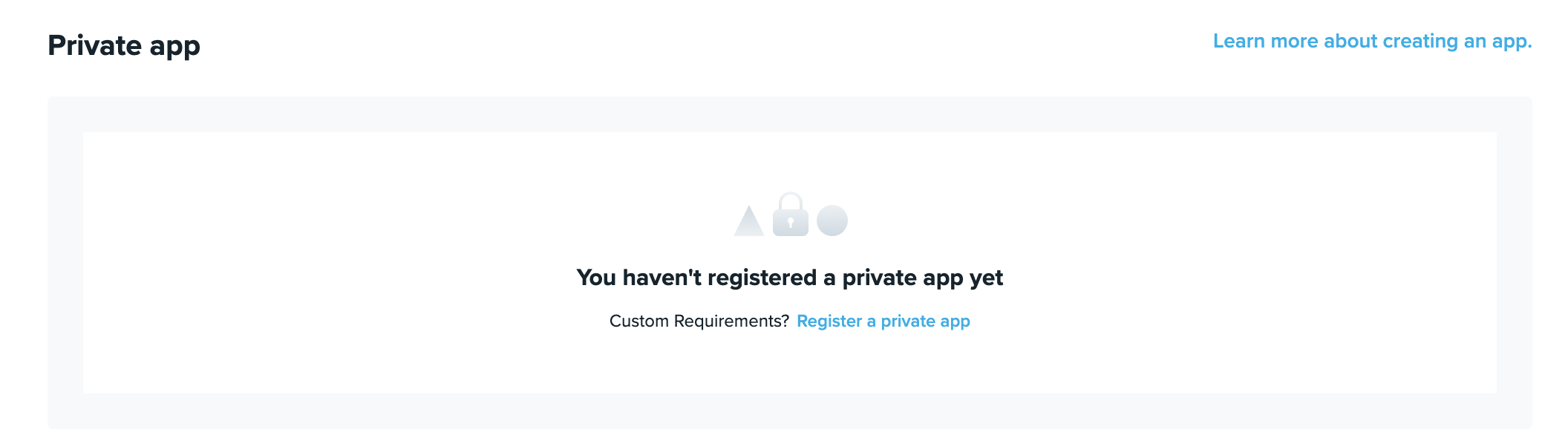The image size is (1568, 444).
Task: Click the word 'Private' in the page title
Action: (x=94, y=45)
